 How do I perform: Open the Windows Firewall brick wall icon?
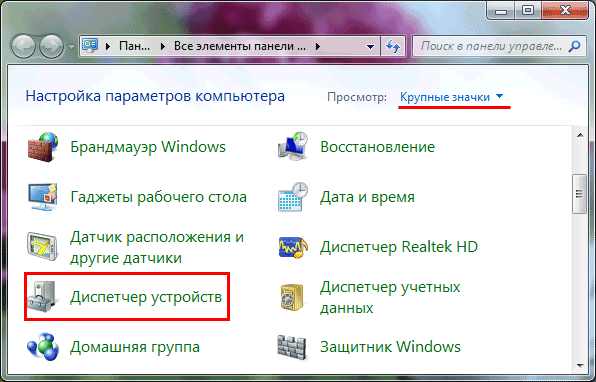tap(43, 147)
